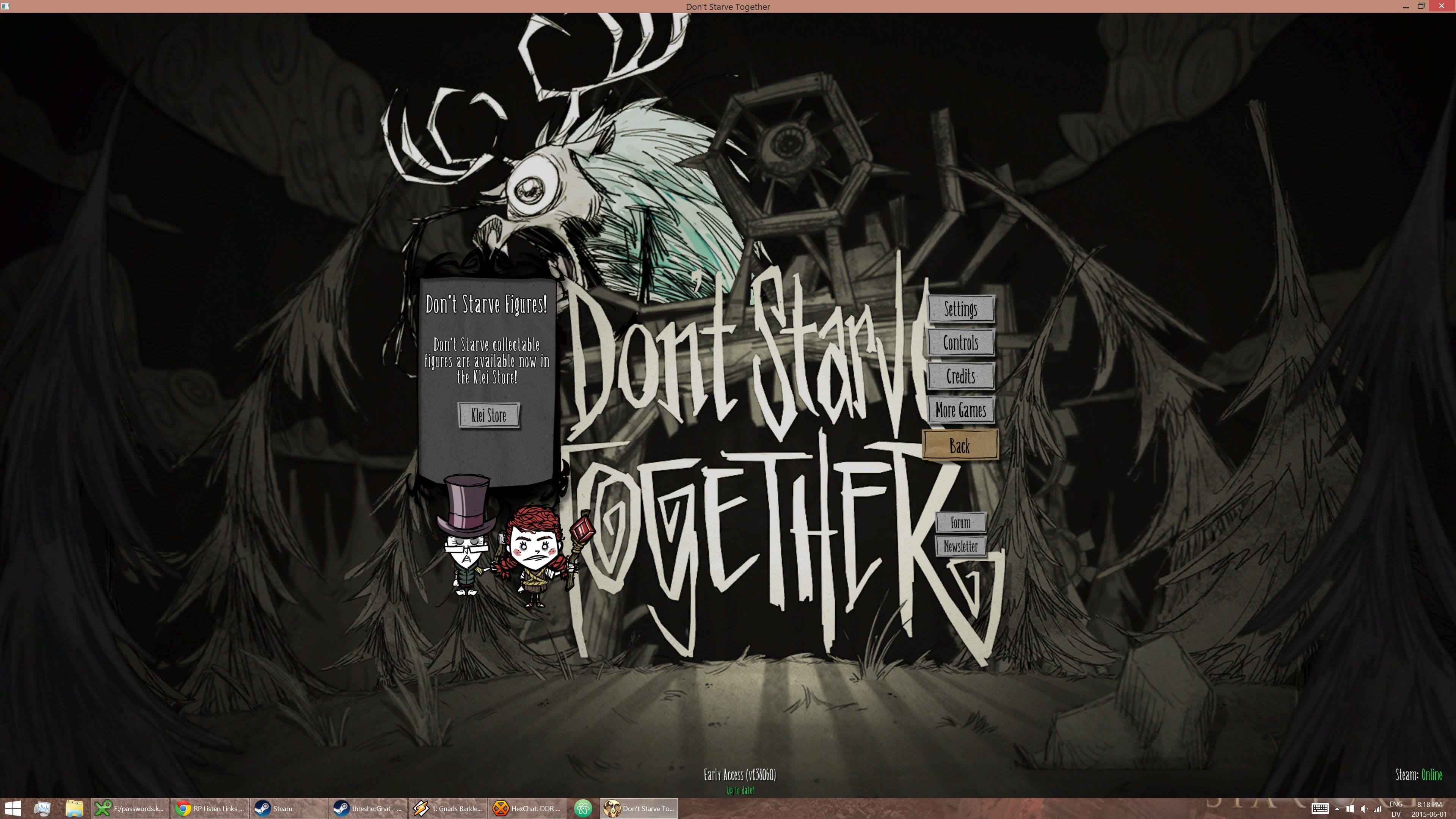Click the Steam: Online status text
Screen dimensions: 1456x819
coord(1418,774)
